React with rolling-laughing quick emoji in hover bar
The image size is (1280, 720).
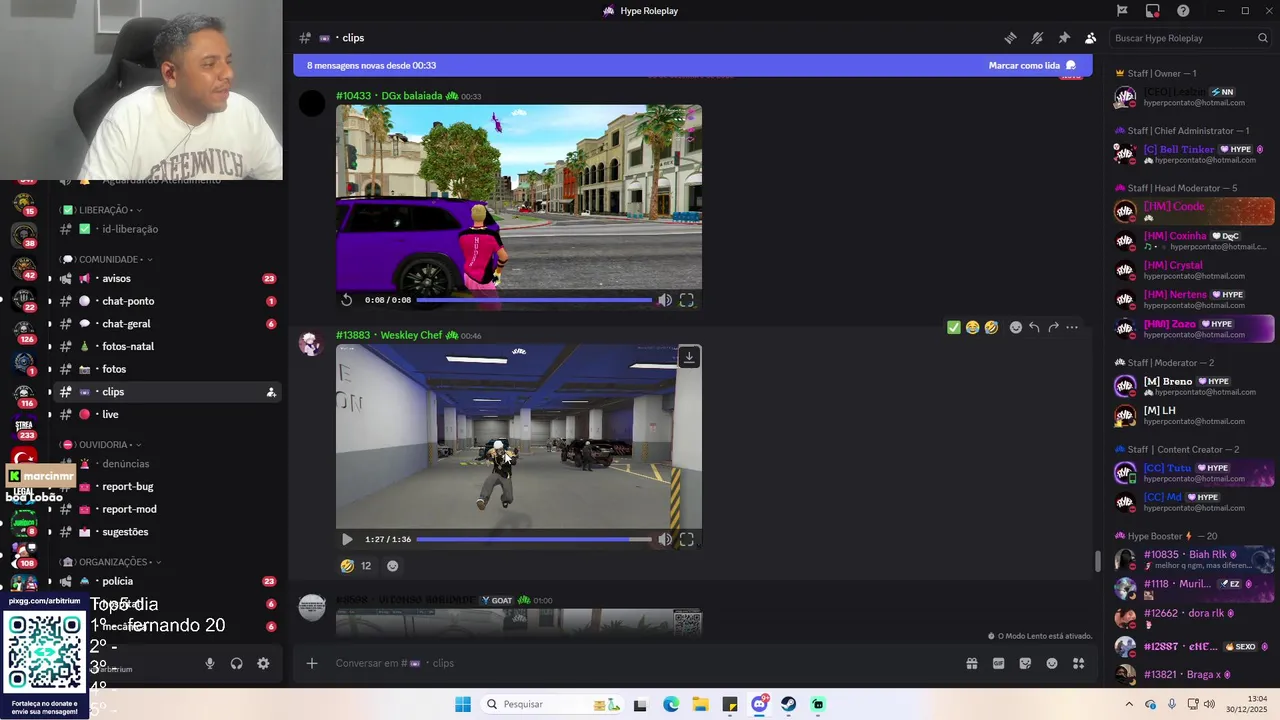(991, 327)
